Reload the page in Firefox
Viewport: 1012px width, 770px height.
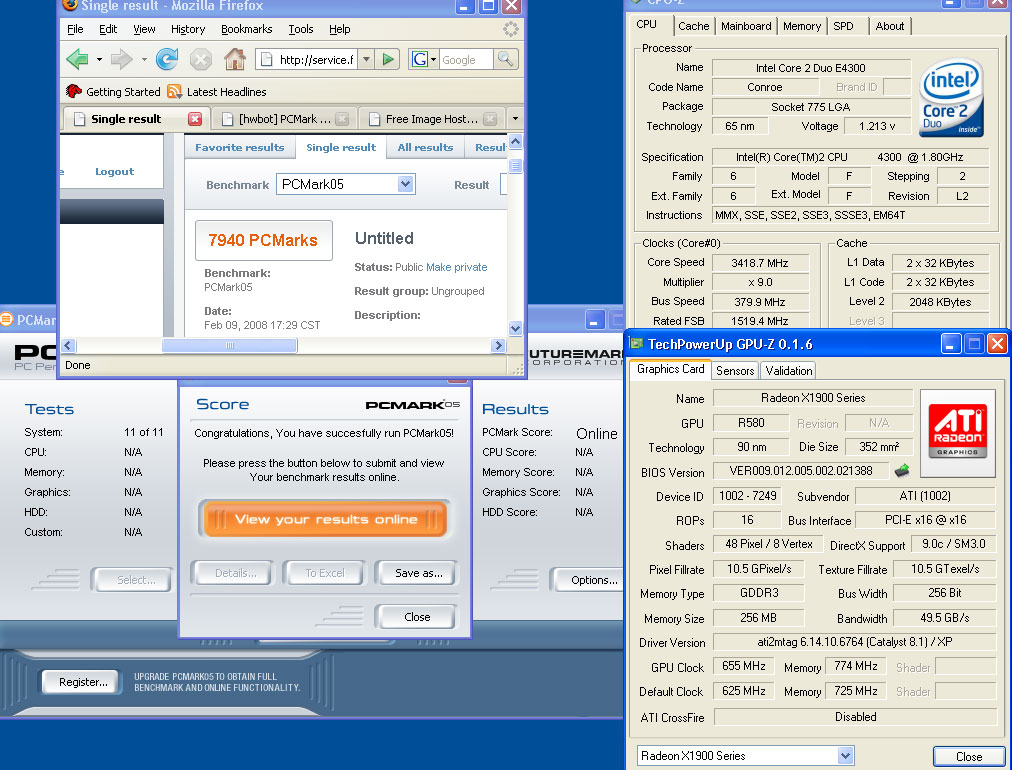pos(167,59)
